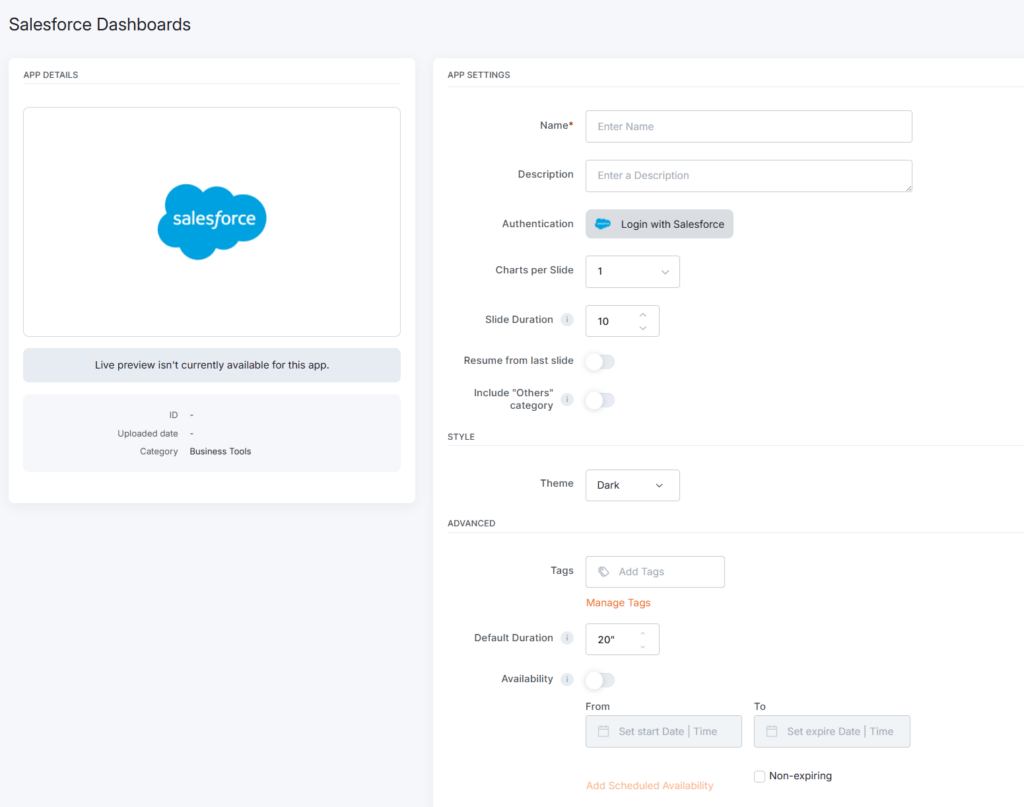This screenshot has height=807, width=1024.
Task: Click the Salesforce cloud logo preview
Action: pyautogui.click(x=212, y=221)
